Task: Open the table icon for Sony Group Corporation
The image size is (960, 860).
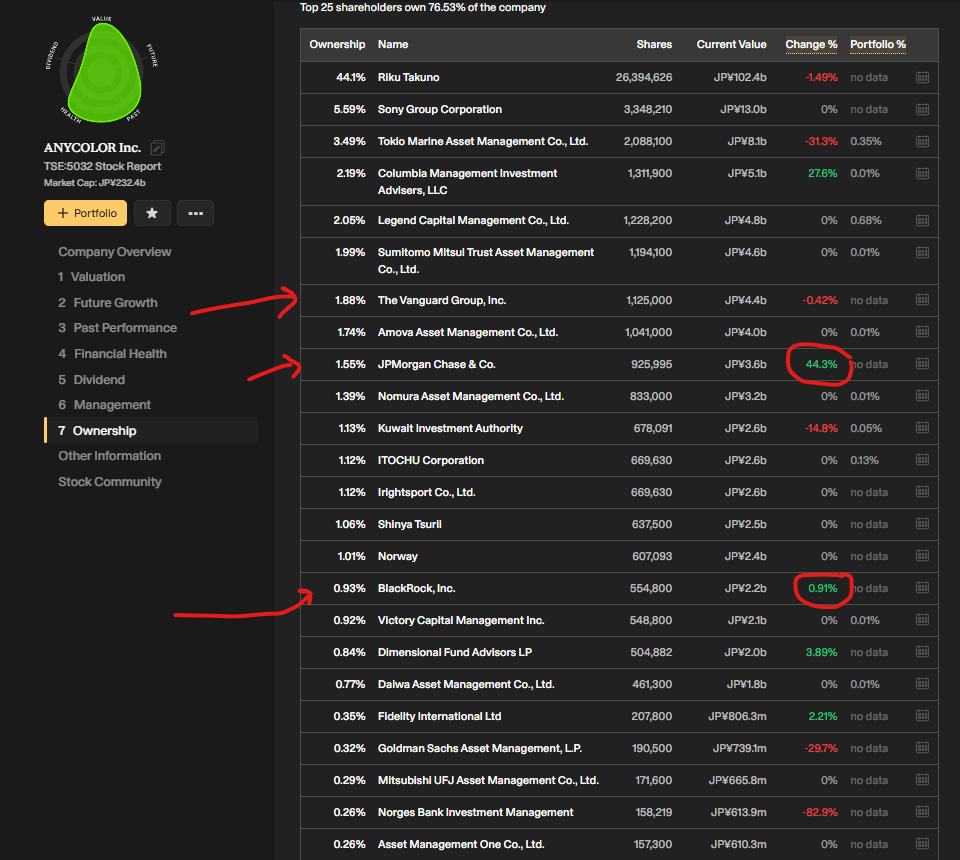Action: (922, 109)
